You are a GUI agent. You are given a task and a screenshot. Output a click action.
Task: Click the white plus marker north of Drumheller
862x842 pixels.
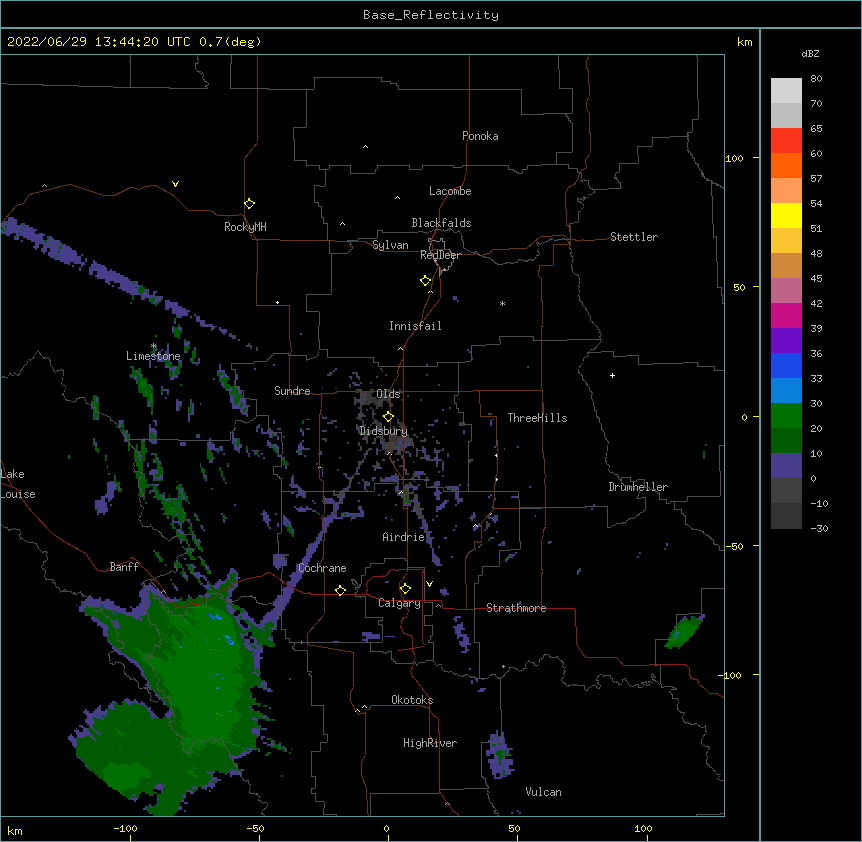612,376
